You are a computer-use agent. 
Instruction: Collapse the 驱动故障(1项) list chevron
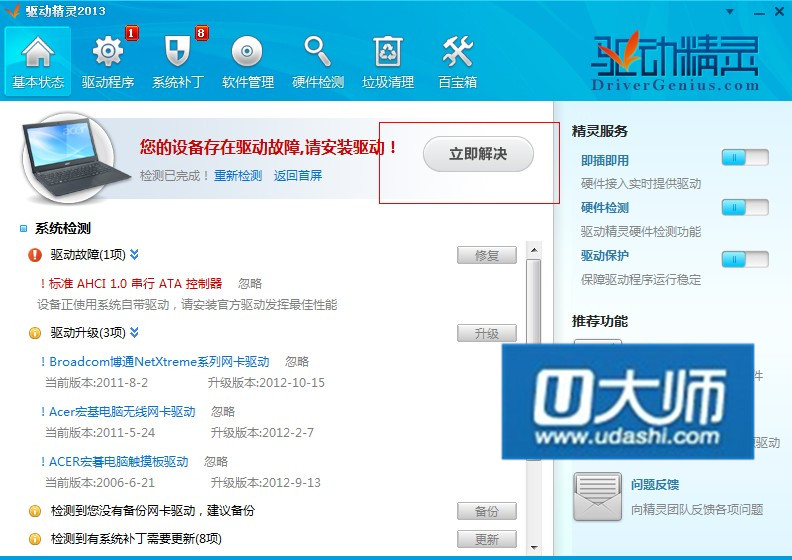[134, 255]
